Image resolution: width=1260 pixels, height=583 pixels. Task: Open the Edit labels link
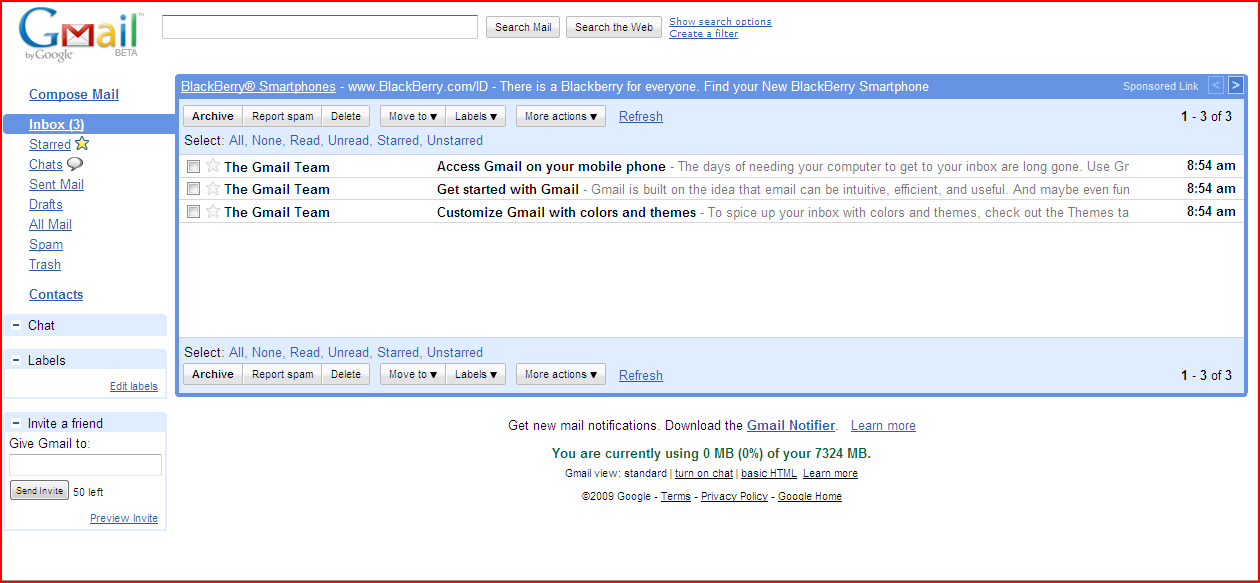[134, 387]
